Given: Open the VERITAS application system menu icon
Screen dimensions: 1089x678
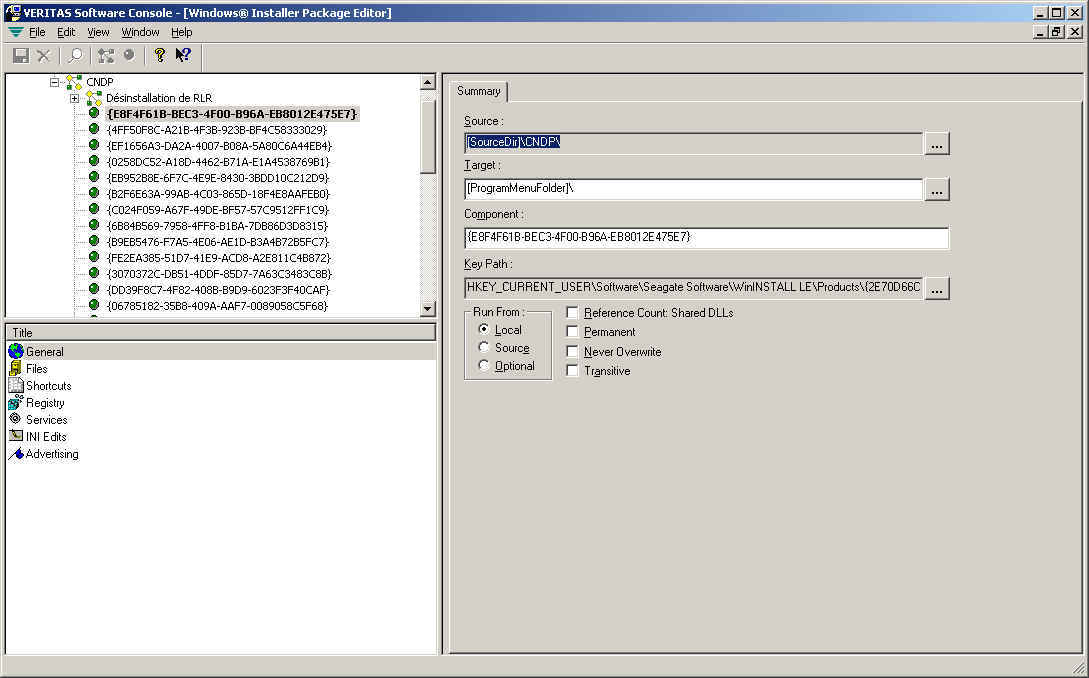Looking at the screenshot, I should 13,13.
